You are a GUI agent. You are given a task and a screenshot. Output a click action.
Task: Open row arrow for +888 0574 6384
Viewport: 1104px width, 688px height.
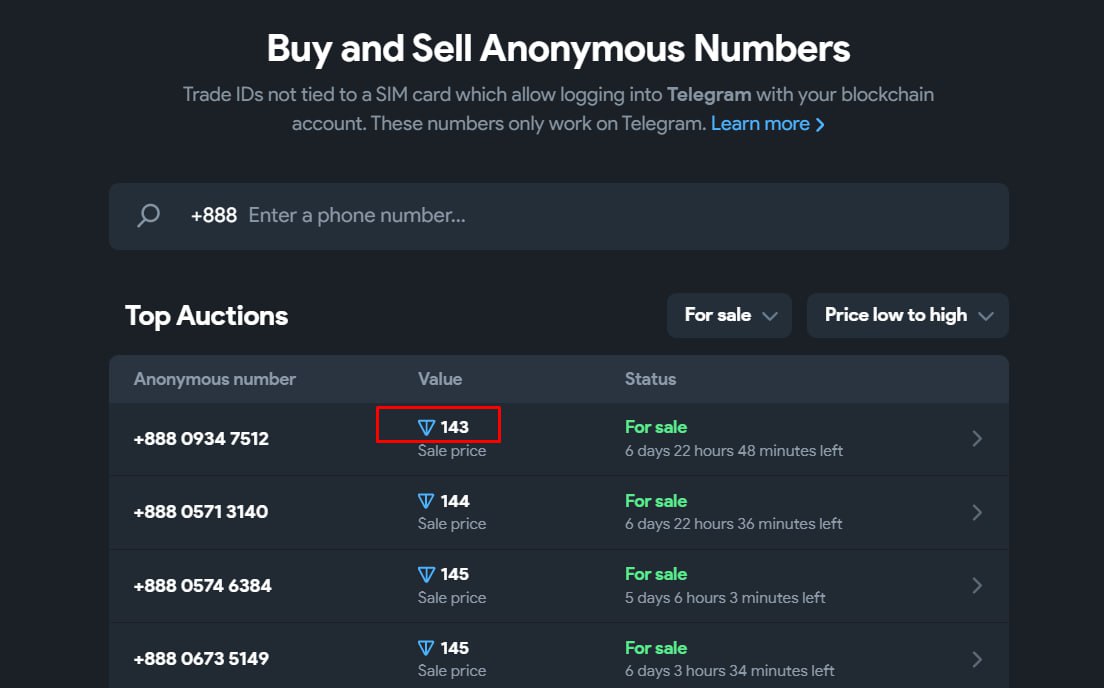pyautogui.click(x=977, y=585)
